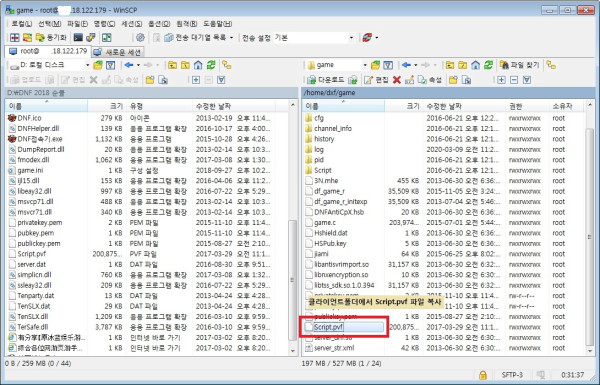
Task: Open the 전송 설정 기본 preset dropdown
Action: pyautogui.click(x=351, y=38)
